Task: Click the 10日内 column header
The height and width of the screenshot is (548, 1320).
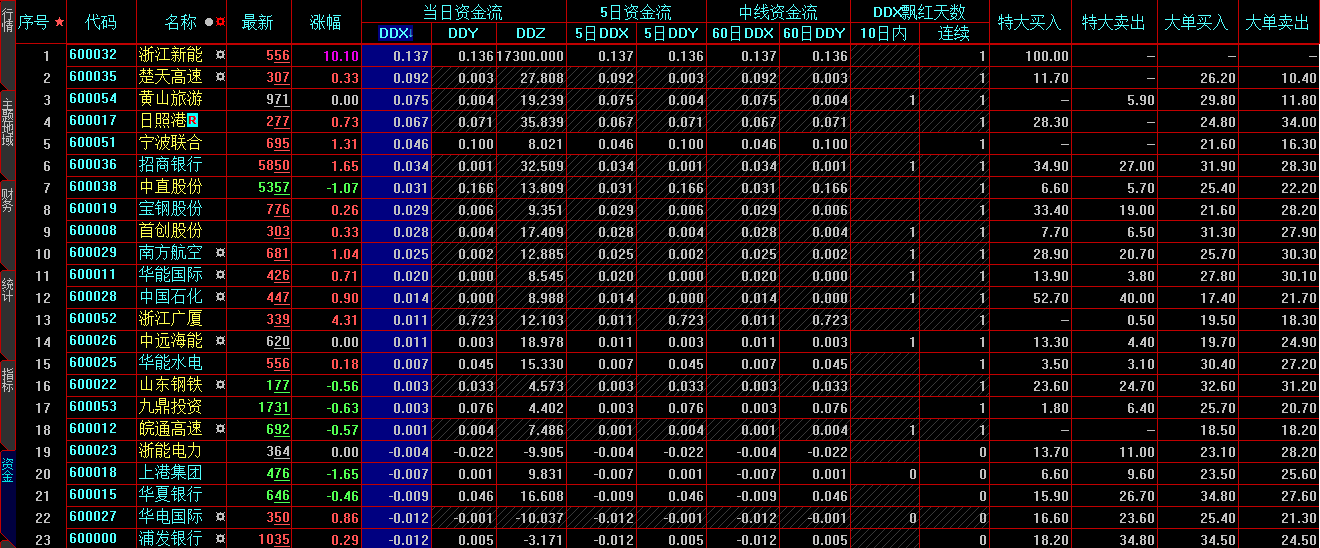Action: tap(885, 33)
